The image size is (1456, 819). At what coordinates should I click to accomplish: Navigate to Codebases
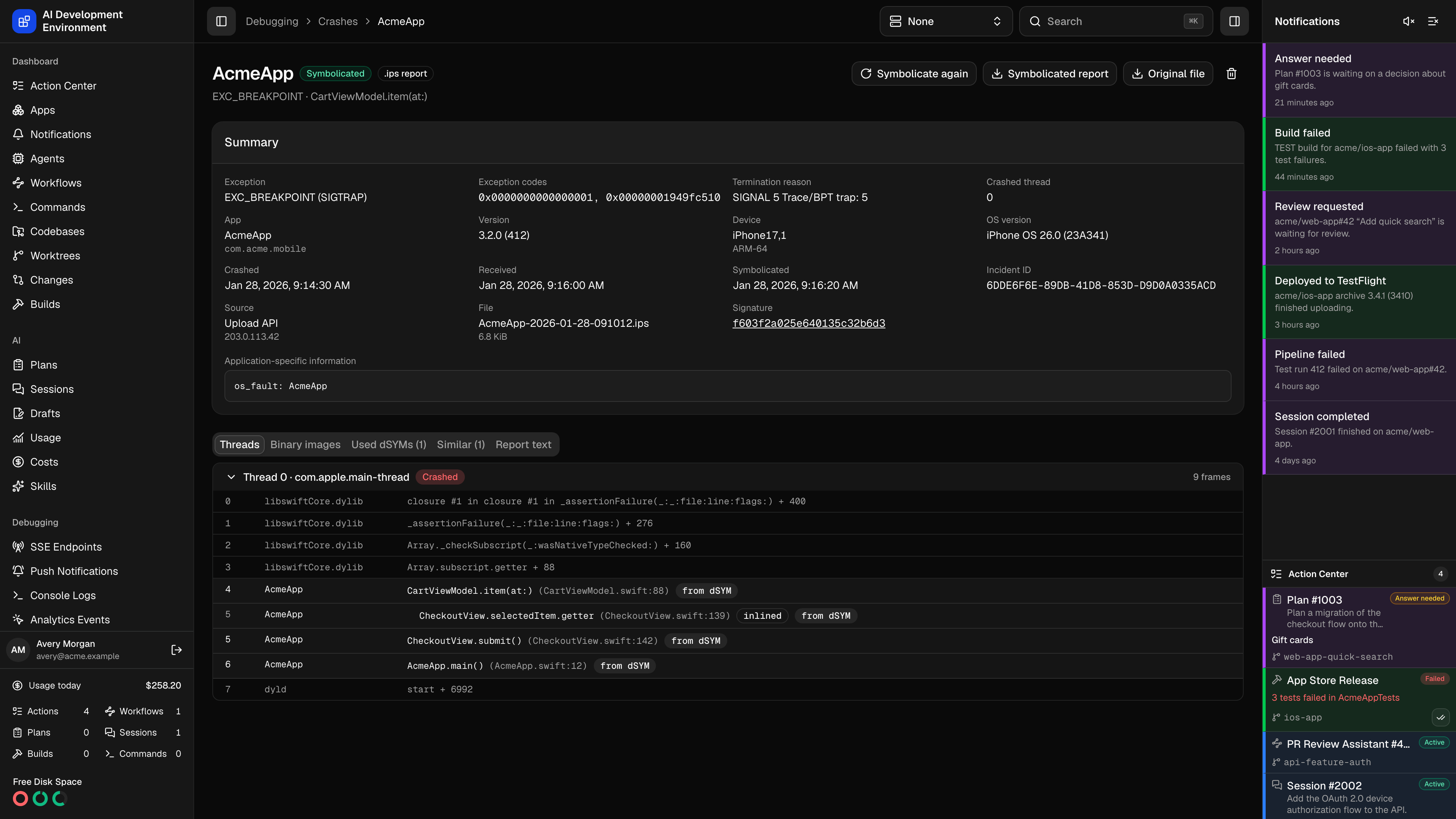pyautogui.click(x=97, y=232)
